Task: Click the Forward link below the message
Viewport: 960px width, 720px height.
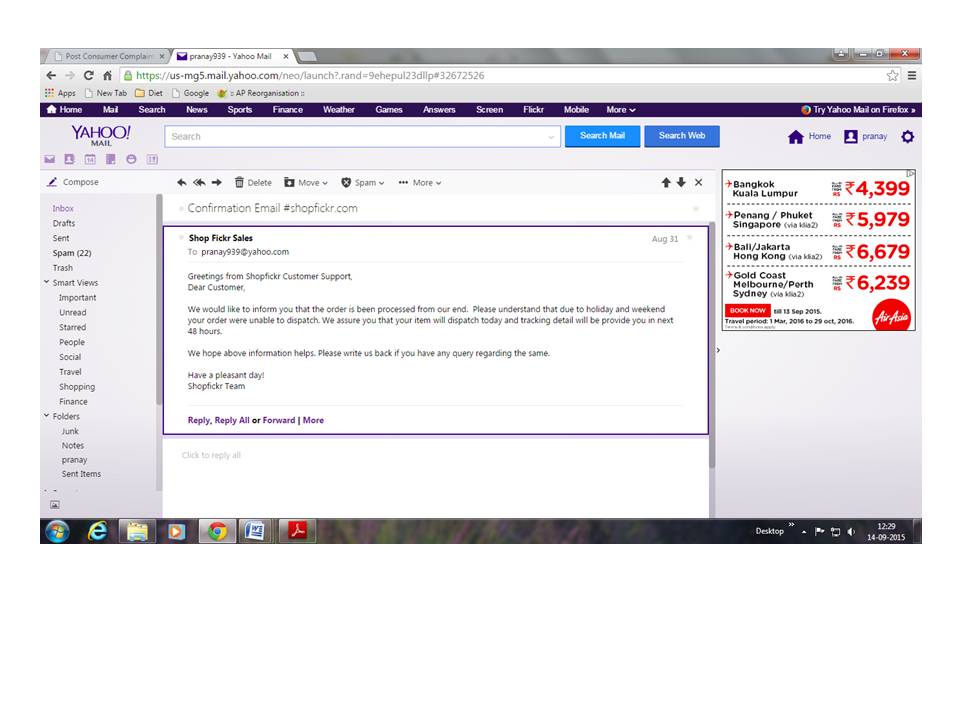Action: [x=279, y=421]
